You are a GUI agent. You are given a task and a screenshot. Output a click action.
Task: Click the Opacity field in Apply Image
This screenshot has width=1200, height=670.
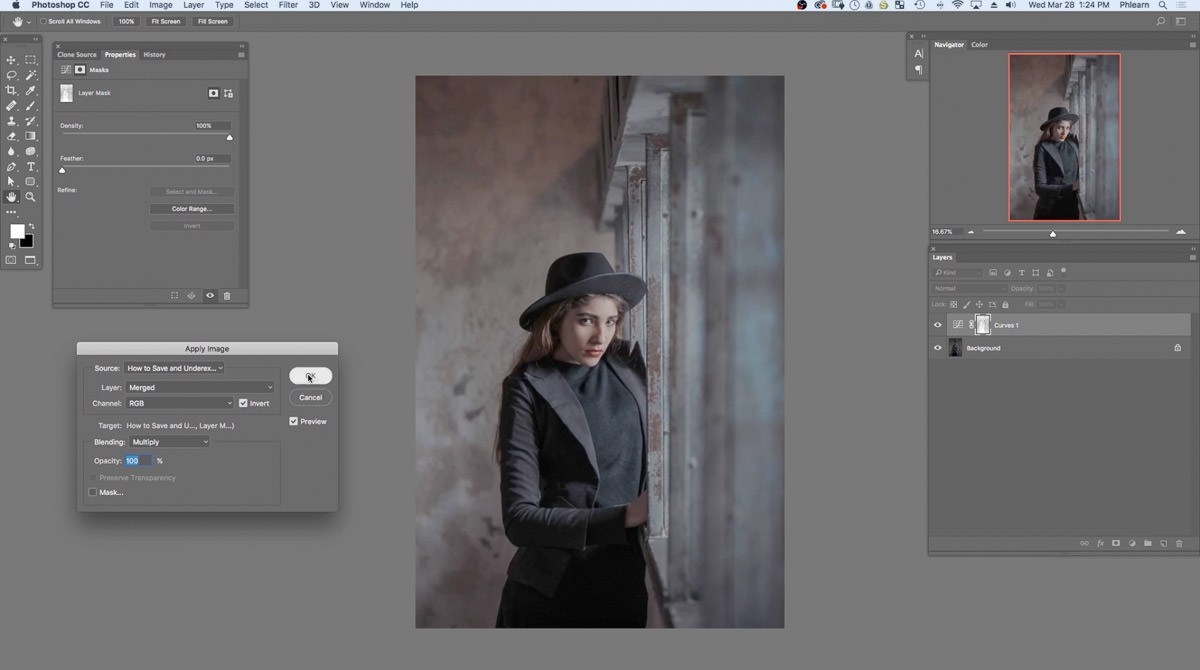[x=138, y=461]
